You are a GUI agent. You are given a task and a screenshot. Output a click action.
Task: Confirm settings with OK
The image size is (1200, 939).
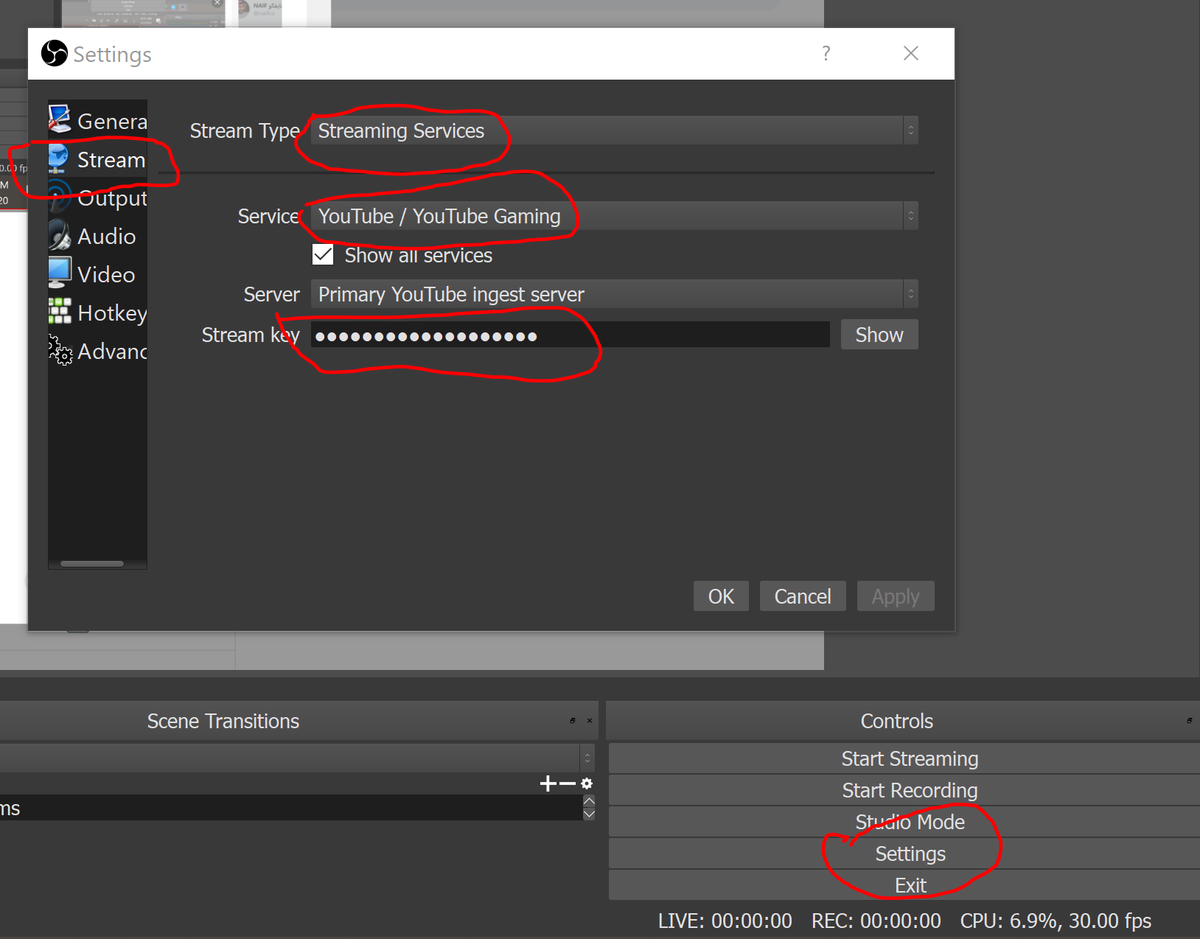721,596
